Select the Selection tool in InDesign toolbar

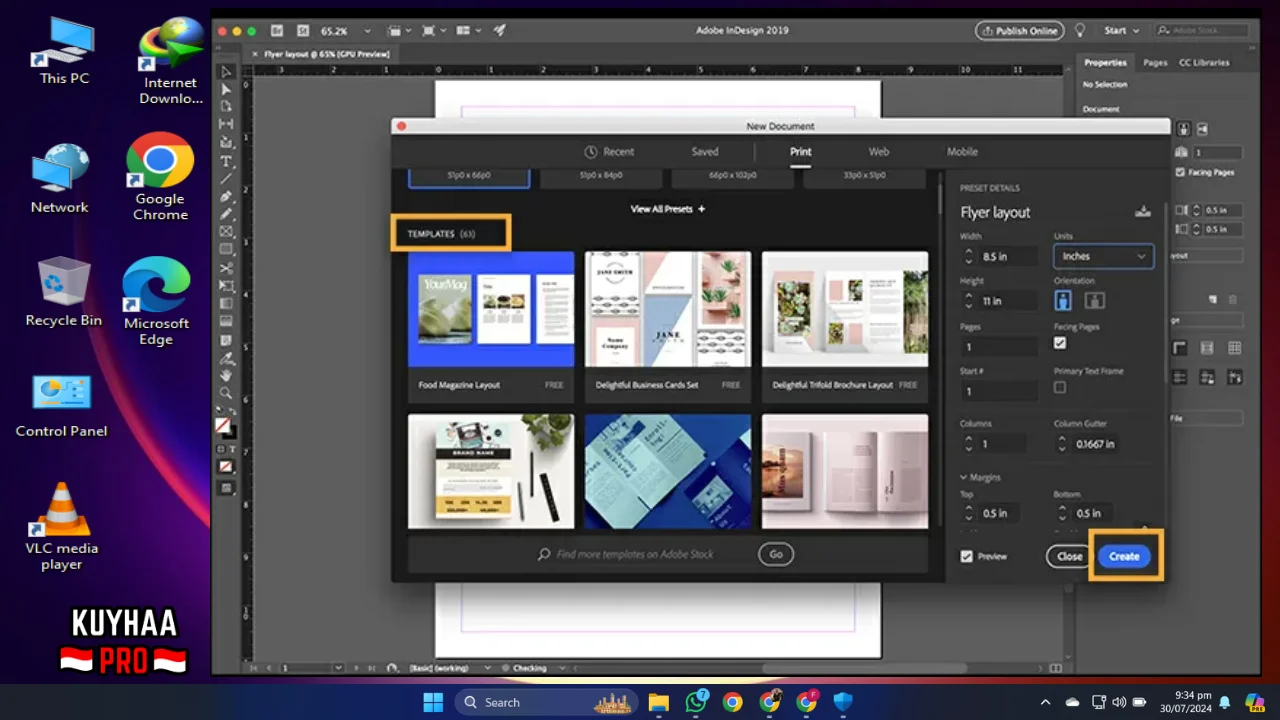tap(227, 72)
